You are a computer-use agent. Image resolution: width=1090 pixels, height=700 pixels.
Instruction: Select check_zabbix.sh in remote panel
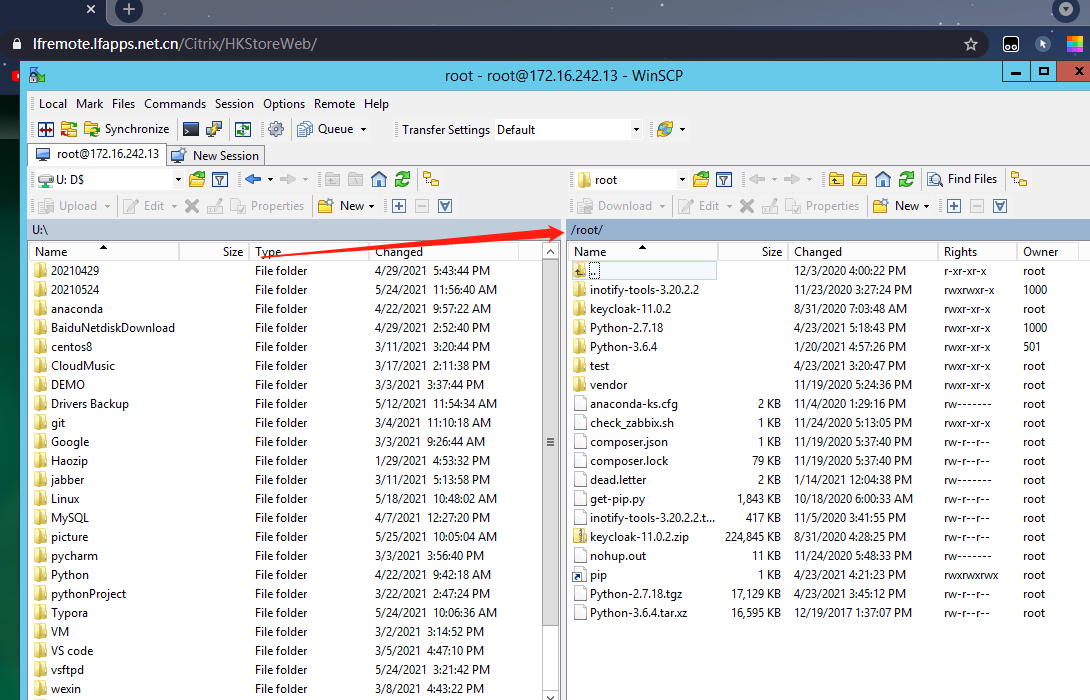631,423
